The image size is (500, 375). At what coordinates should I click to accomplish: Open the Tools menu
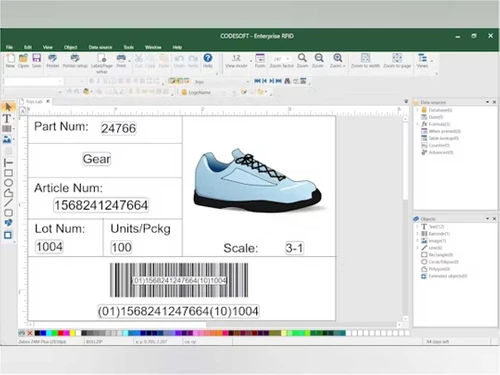(129, 47)
